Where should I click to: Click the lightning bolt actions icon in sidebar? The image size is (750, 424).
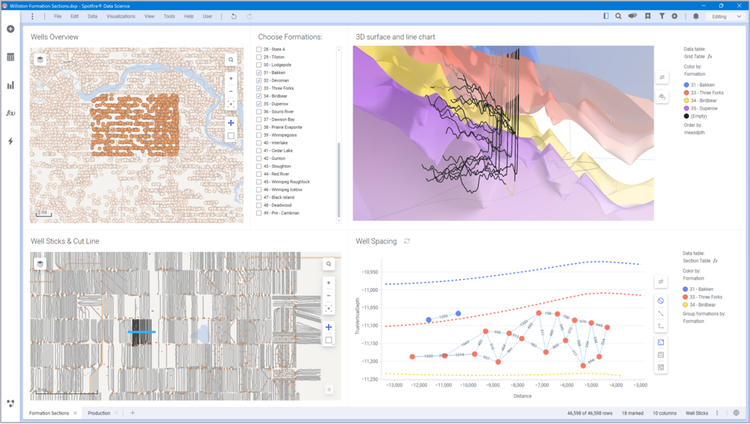[11, 141]
